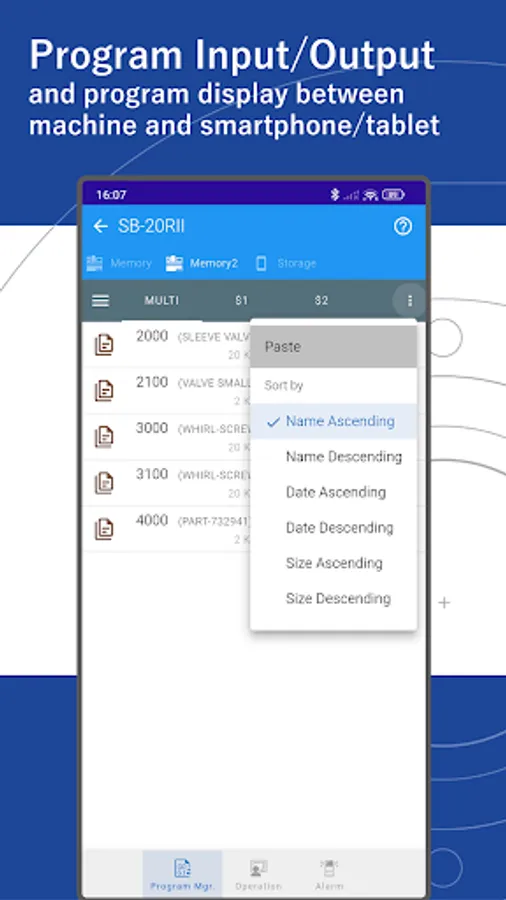Select the Storage phone icon
Viewport: 506px width, 900px height.
coord(261,263)
